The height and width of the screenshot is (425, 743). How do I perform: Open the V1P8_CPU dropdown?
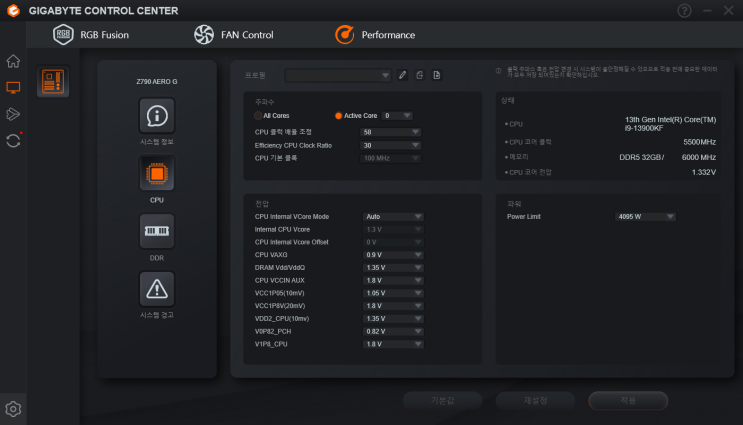tap(393, 344)
